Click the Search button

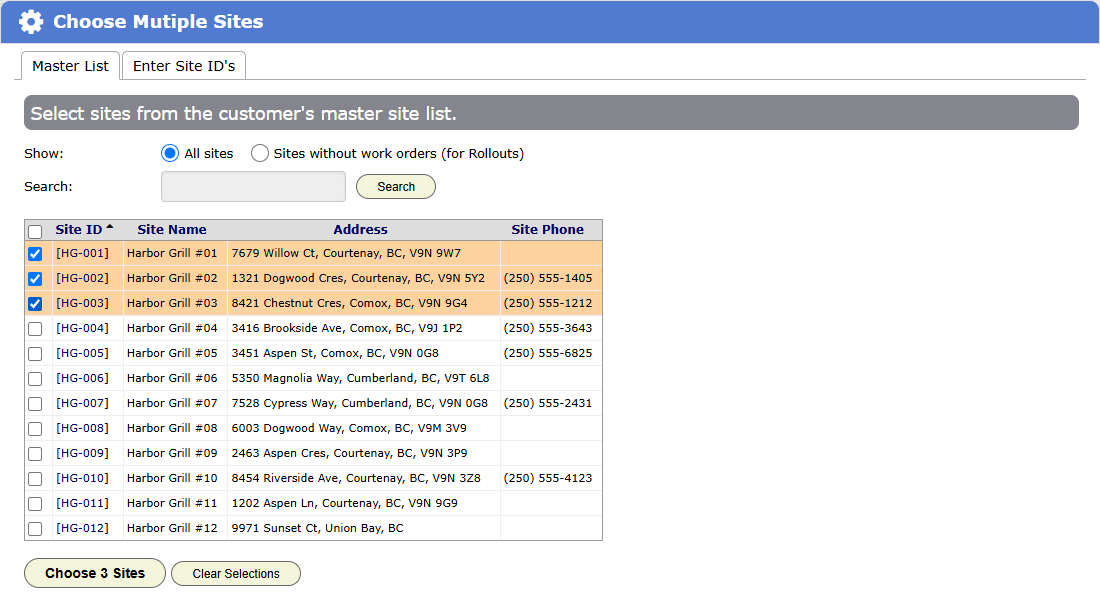(396, 187)
